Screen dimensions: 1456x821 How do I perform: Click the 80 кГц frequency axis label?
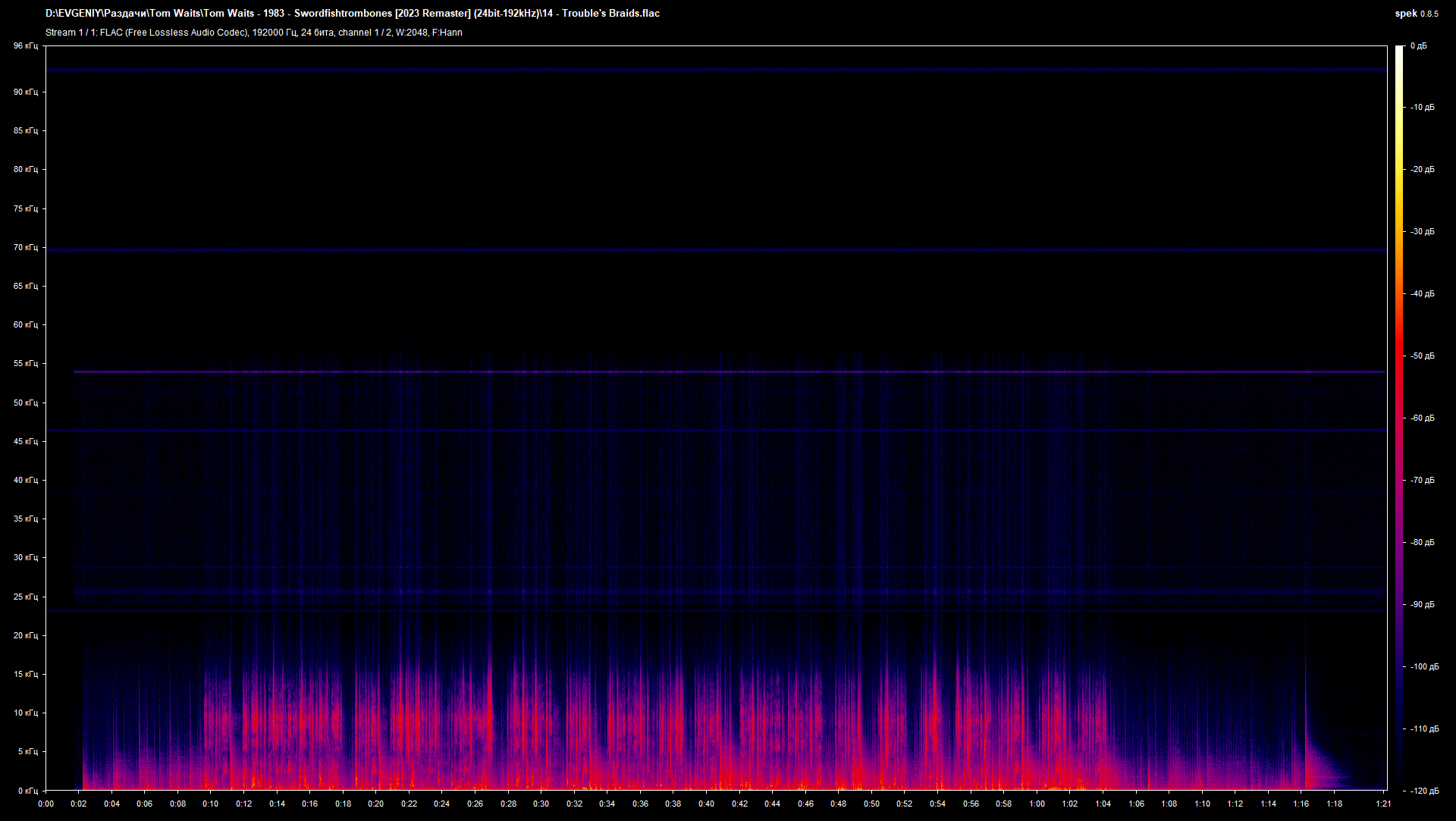[x=26, y=169]
